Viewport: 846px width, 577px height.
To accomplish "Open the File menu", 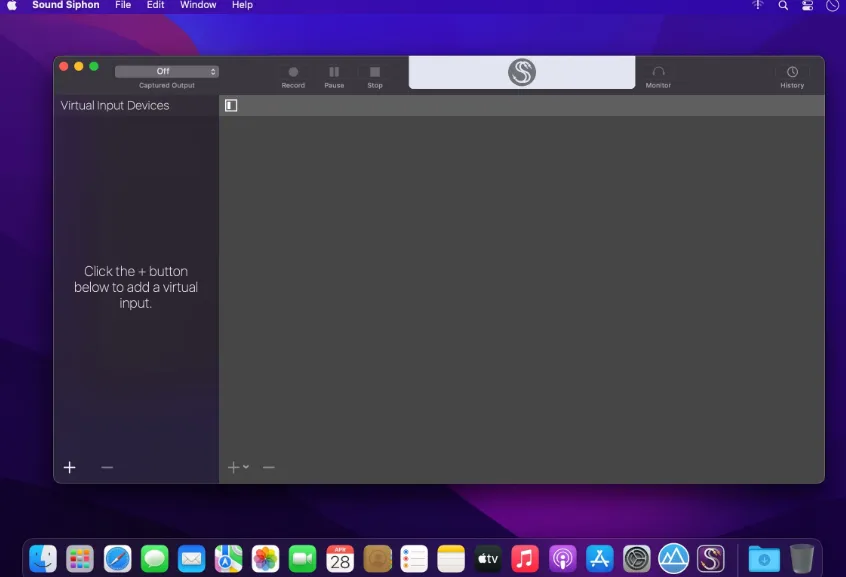I will [x=123, y=5].
